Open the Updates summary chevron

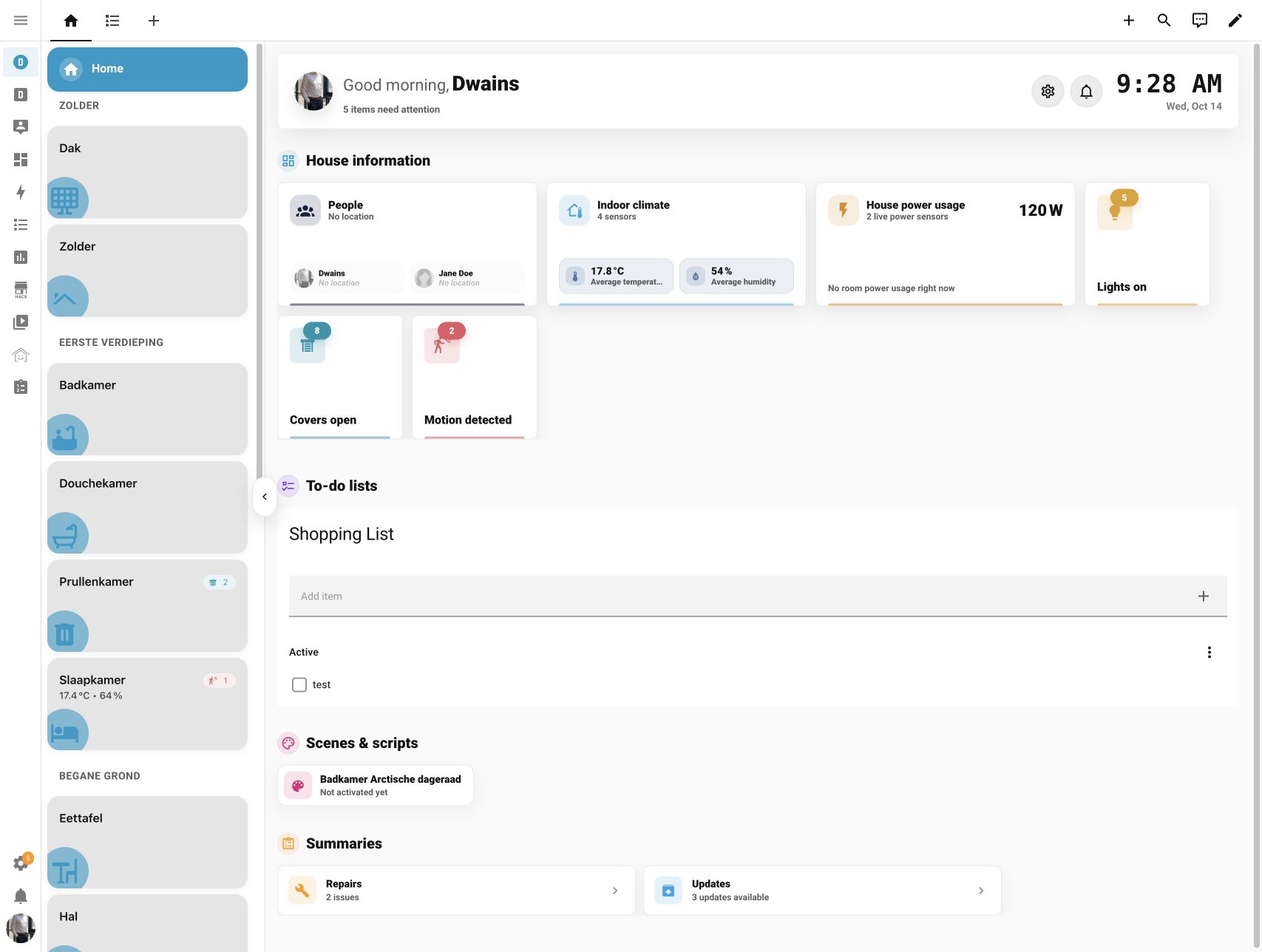[981, 891]
